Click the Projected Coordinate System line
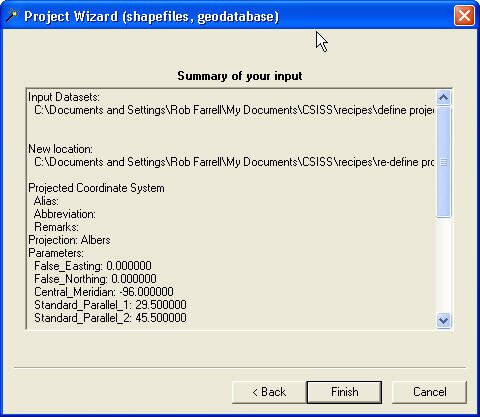 [x=96, y=188]
